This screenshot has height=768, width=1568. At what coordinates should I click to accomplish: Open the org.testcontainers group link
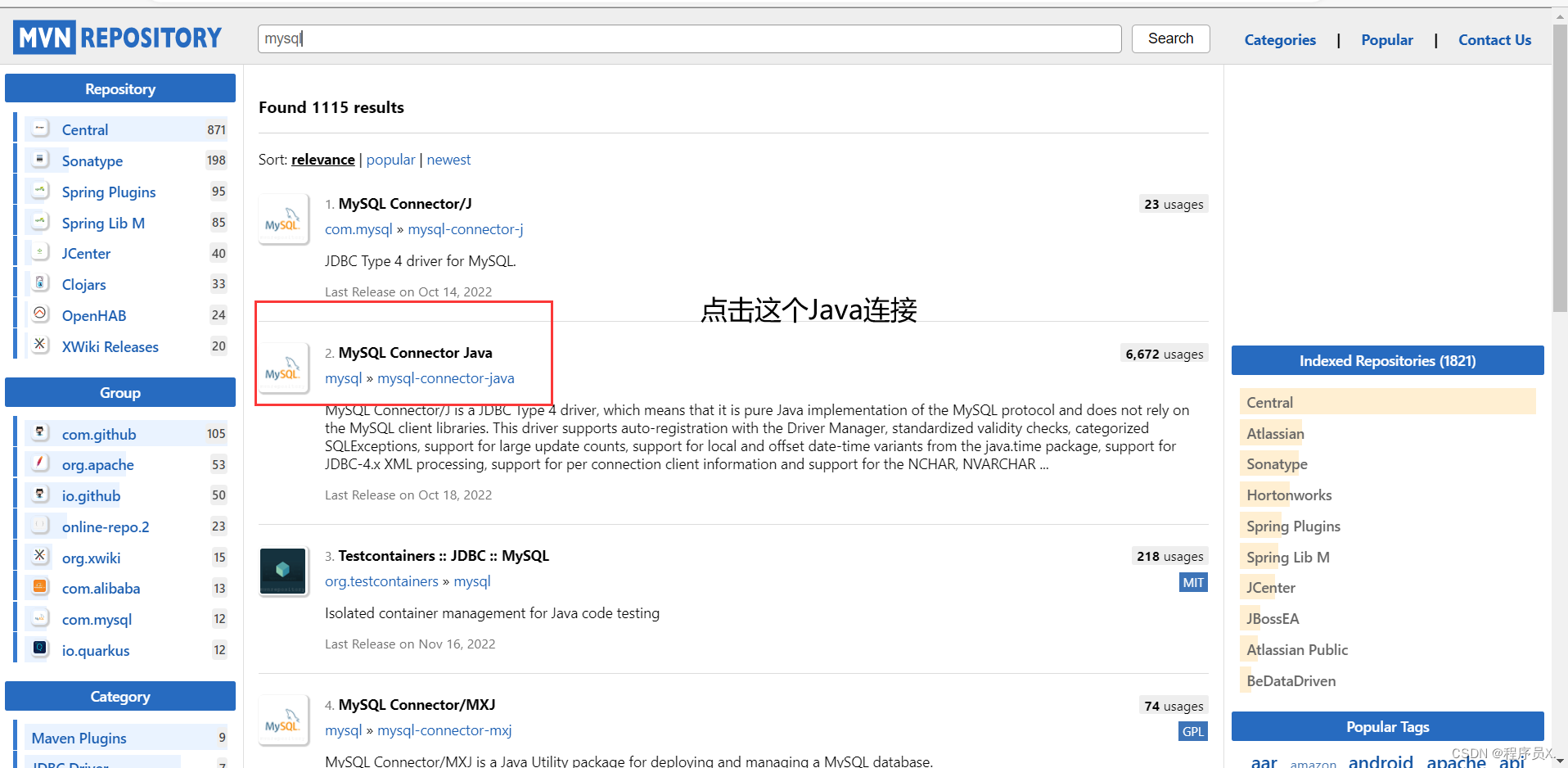click(x=381, y=581)
